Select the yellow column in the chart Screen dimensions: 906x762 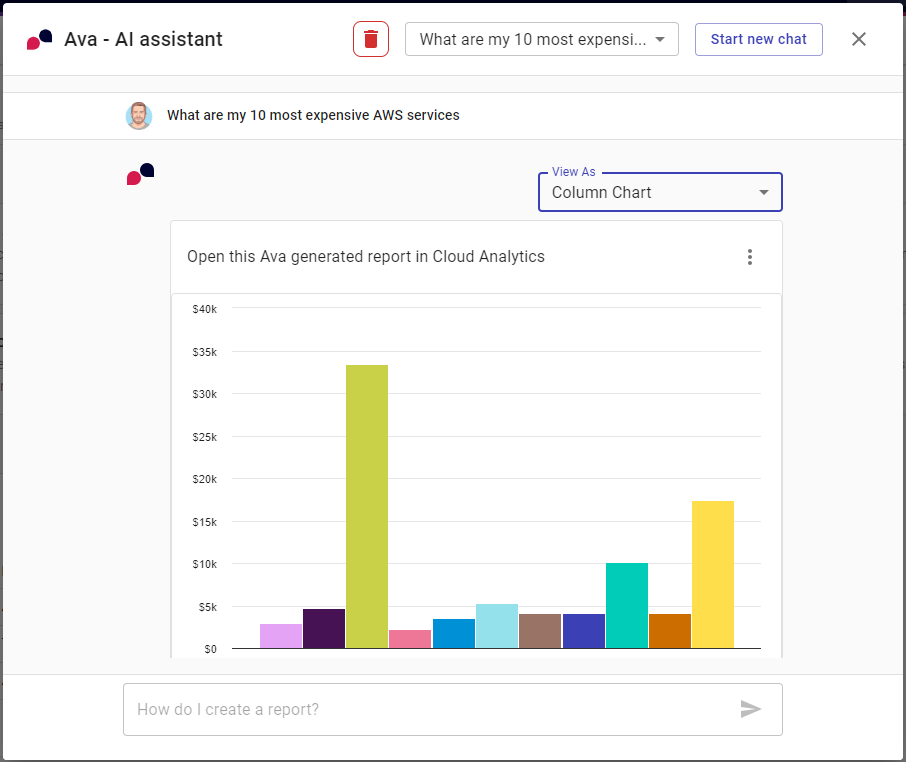712,574
